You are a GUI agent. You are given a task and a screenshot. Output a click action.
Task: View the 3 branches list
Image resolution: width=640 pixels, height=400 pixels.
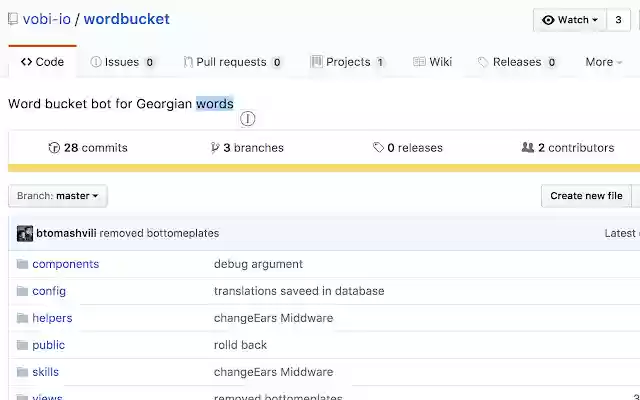[x=247, y=148]
